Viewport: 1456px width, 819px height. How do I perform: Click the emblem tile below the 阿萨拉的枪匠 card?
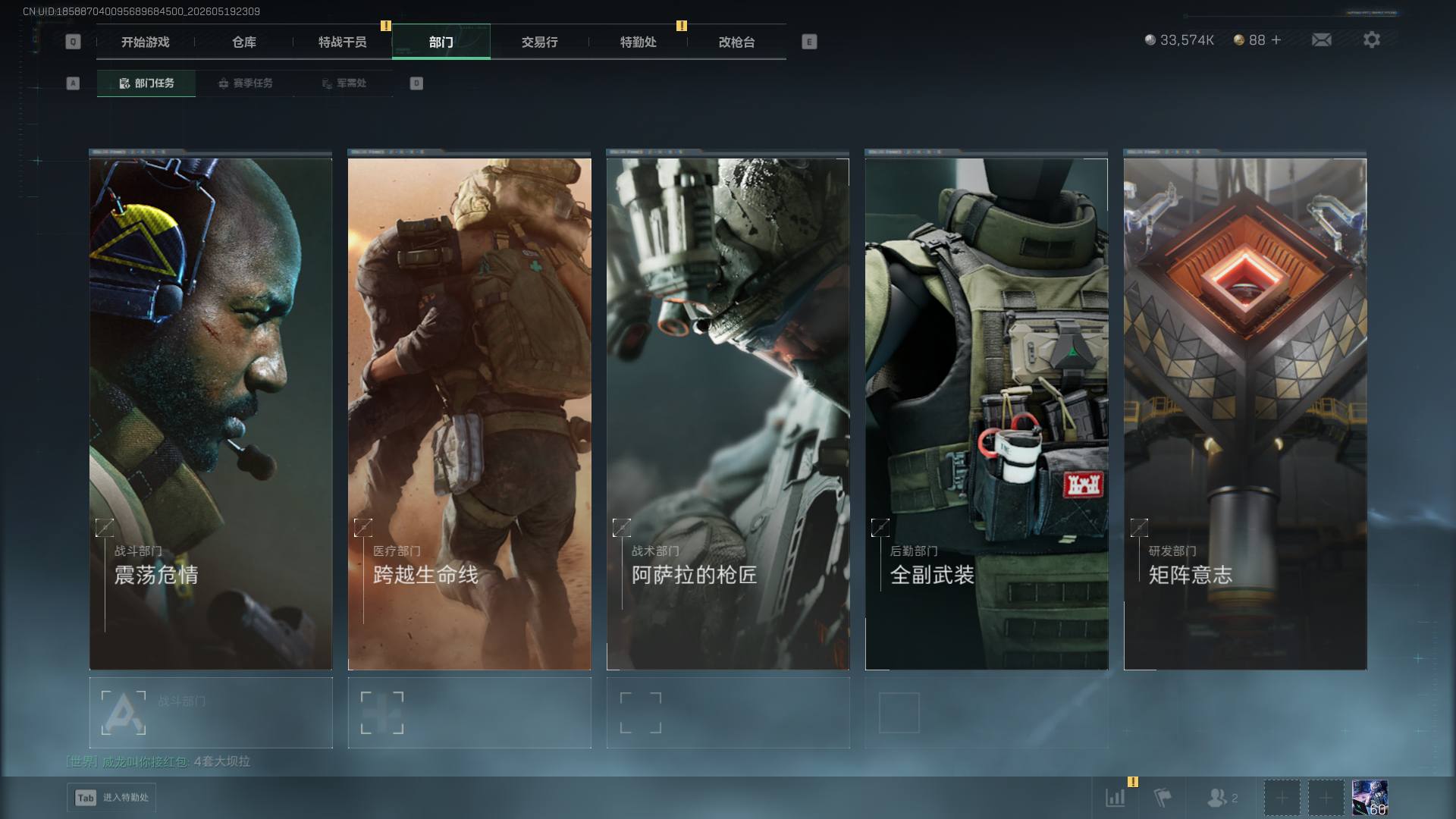click(728, 713)
